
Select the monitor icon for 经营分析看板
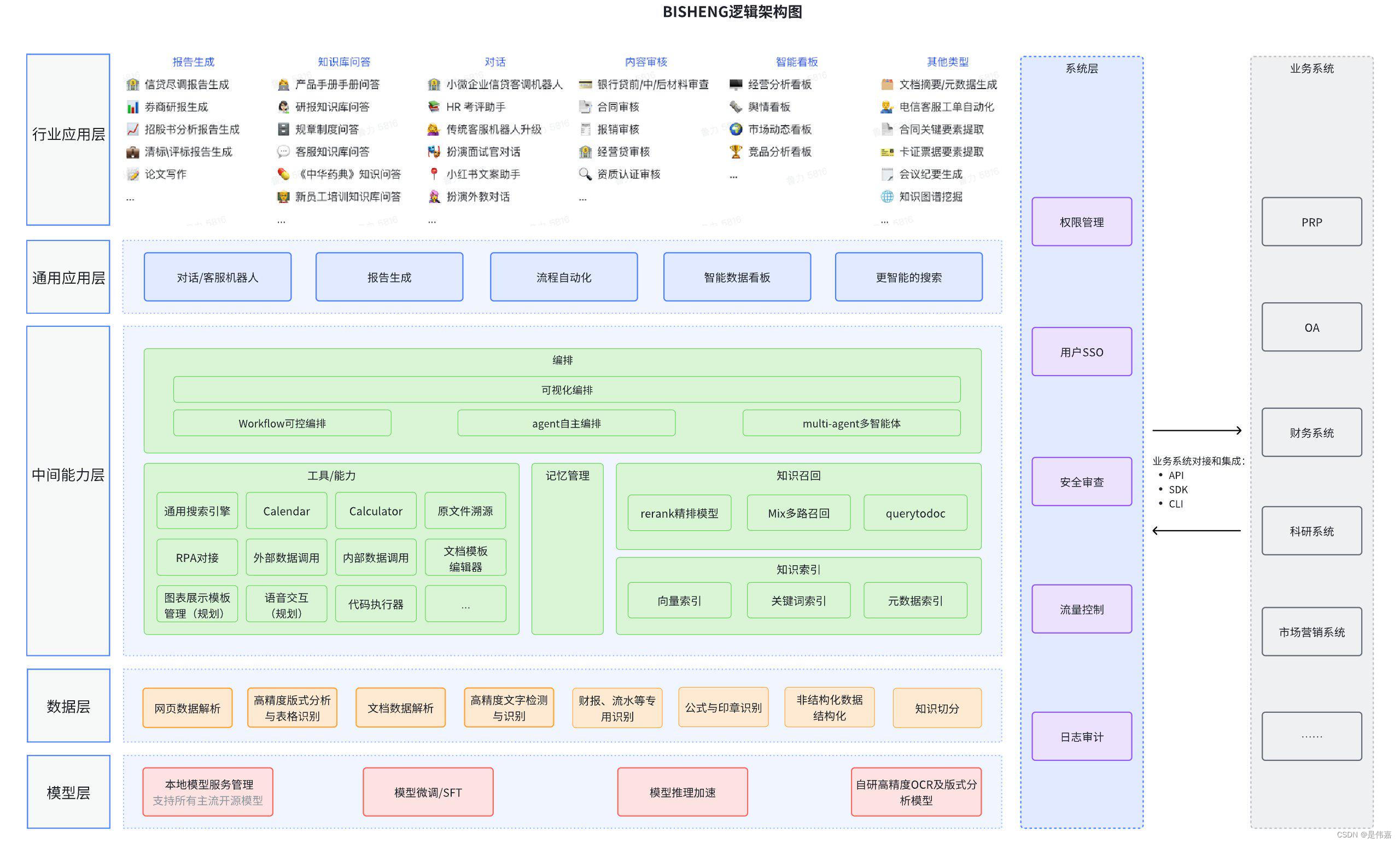click(735, 84)
